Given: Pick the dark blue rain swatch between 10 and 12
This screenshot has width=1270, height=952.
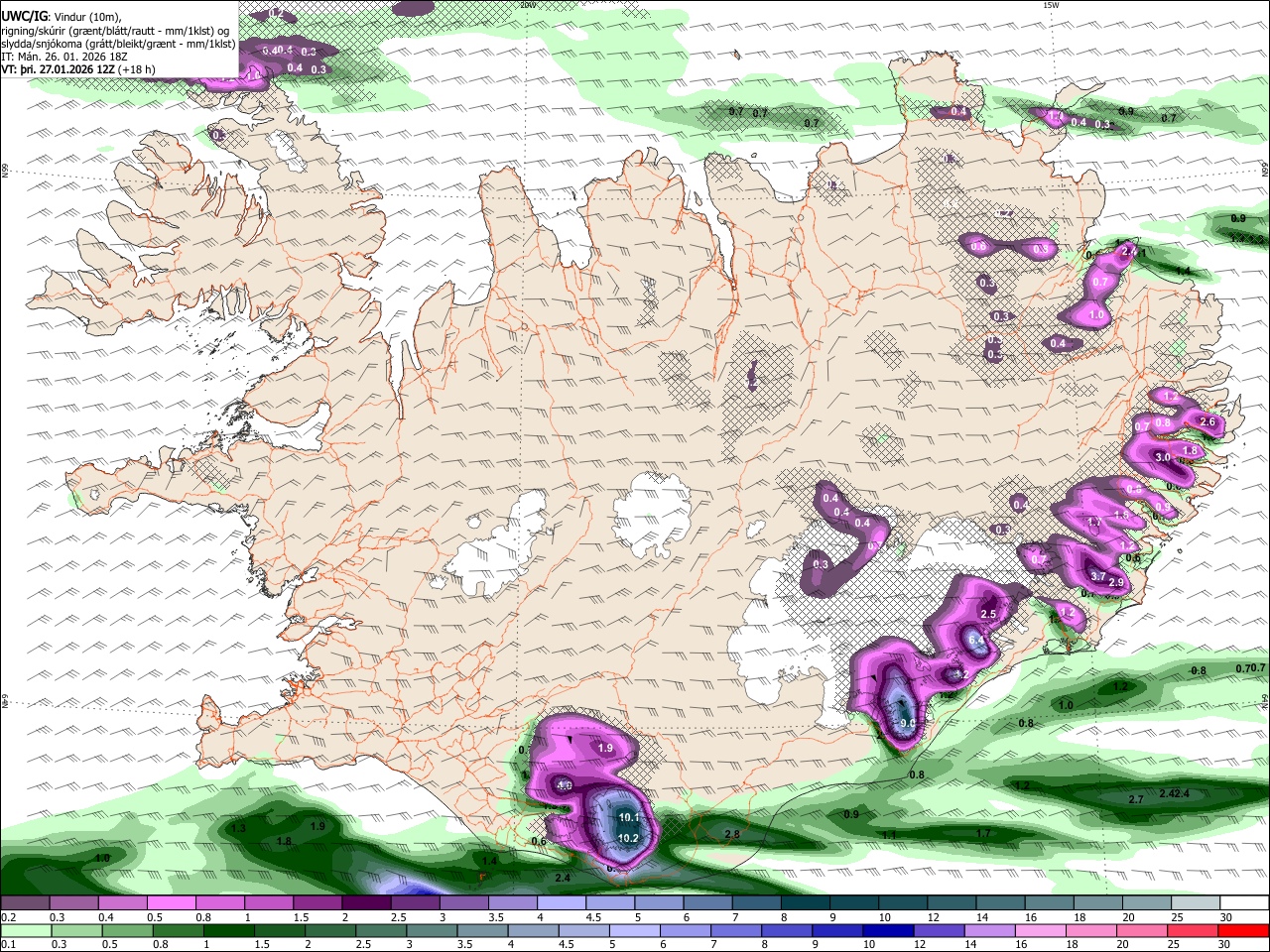Looking at the screenshot, I should pyautogui.click(x=889, y=930).
